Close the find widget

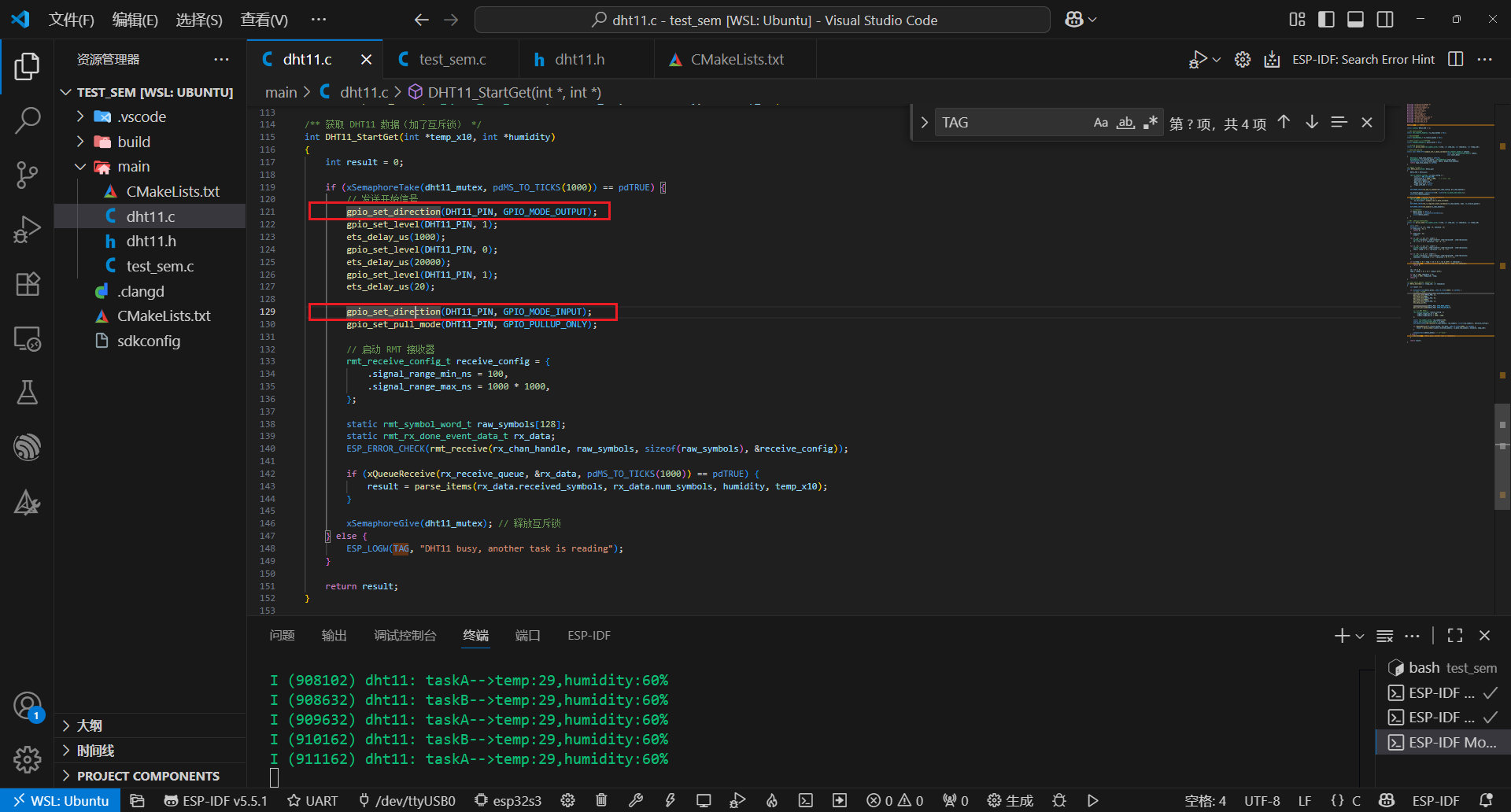[1367, 123]
